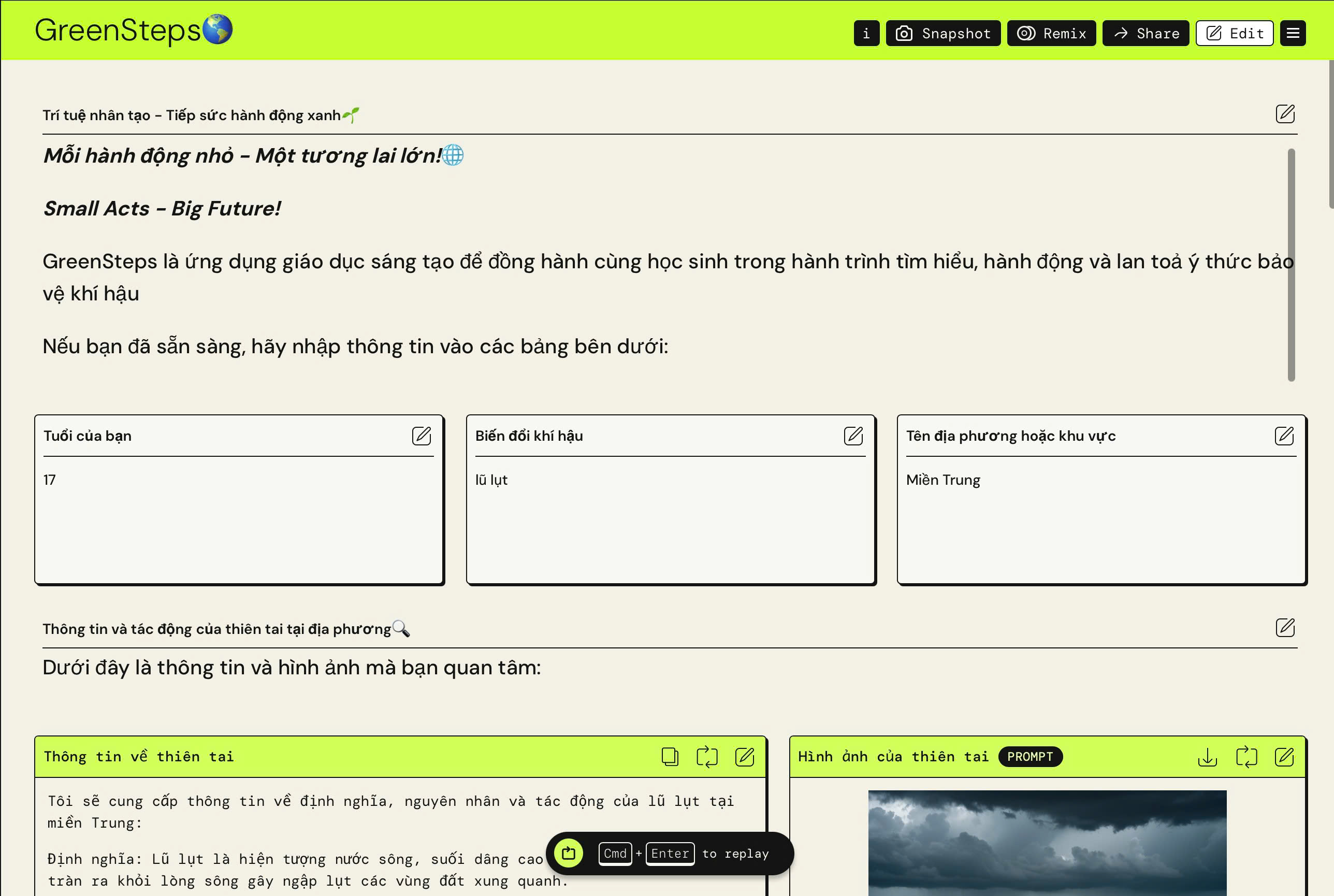1334x896 pixels.
Task: Click the "Miền Trung" input field
Action: (x=1101, y=520)
